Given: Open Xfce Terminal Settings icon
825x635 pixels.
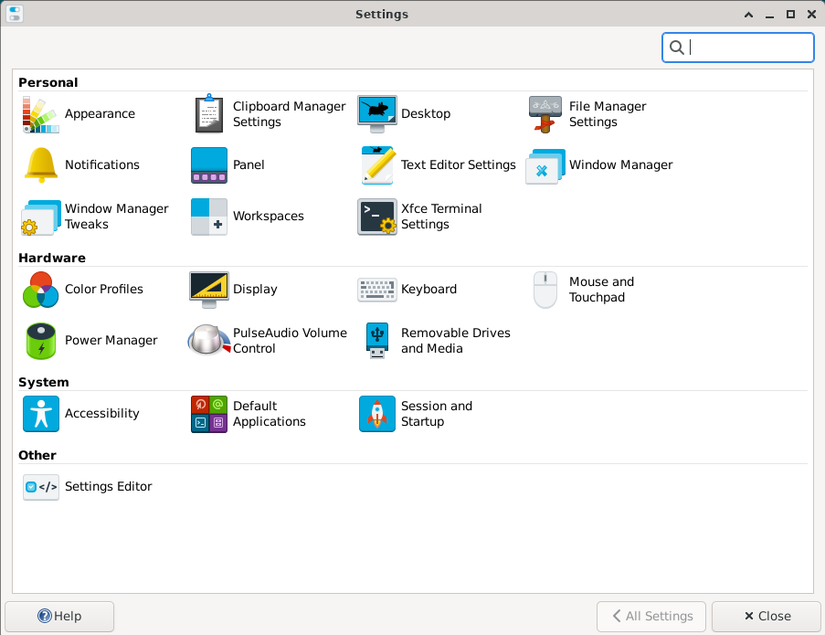Looking at the screenshot, I should click(377, 216).
